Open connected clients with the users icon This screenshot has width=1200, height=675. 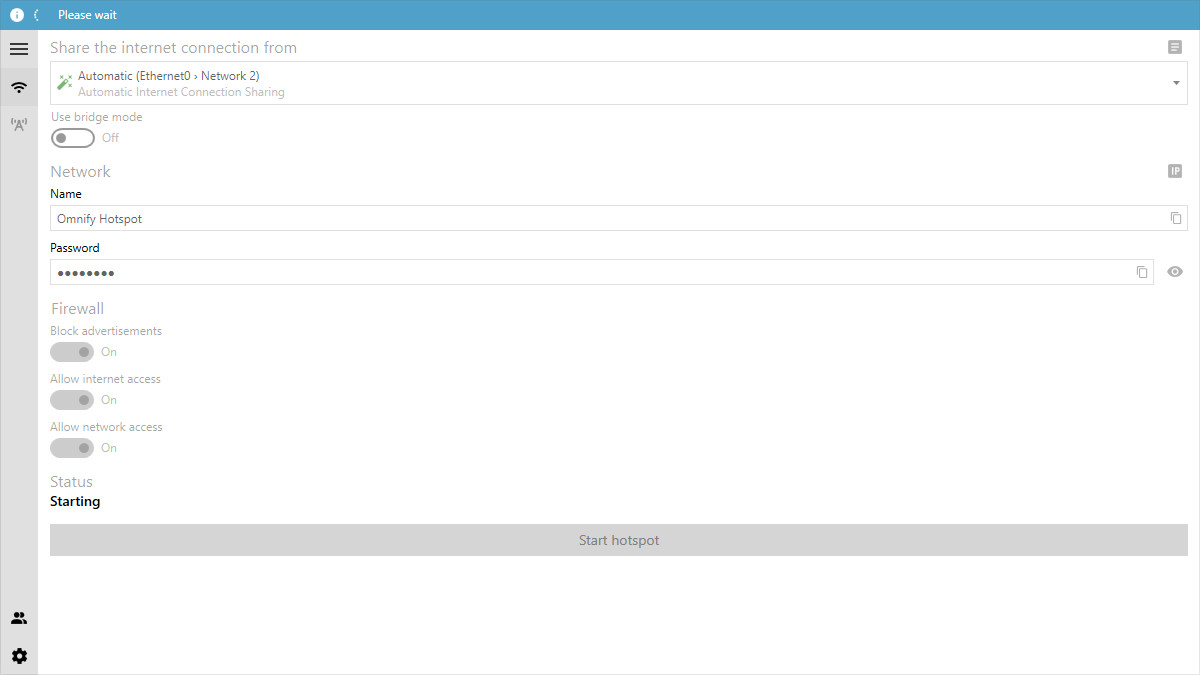coord(19,617)
